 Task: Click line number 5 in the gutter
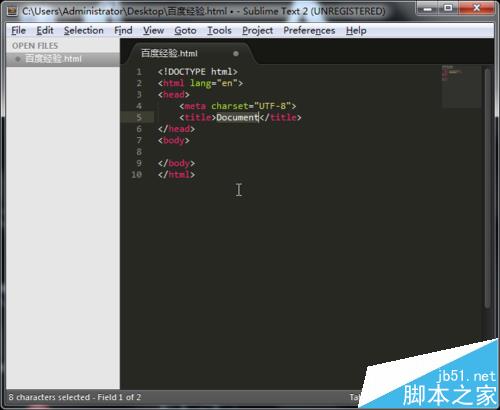pyautogui.click(x=139, y=117)
